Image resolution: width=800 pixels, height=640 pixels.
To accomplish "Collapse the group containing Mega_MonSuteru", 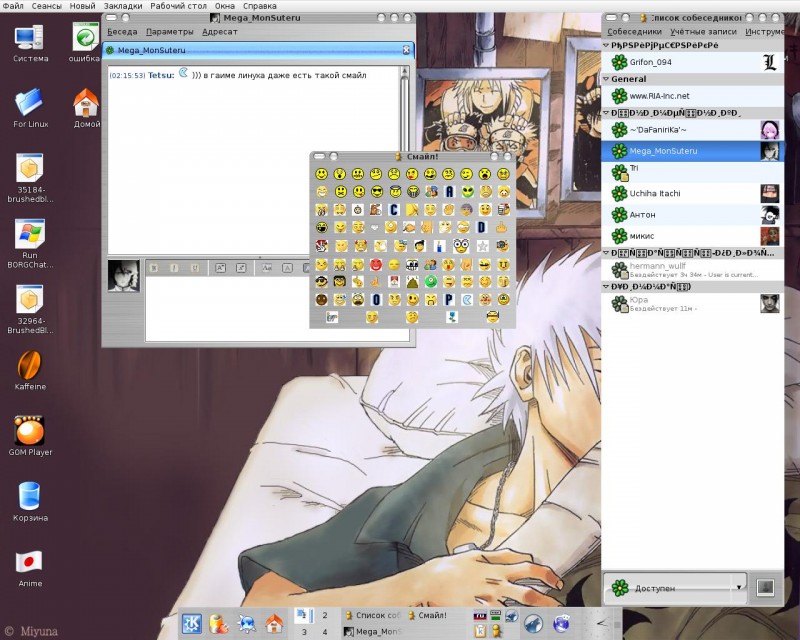I will 606,113.
